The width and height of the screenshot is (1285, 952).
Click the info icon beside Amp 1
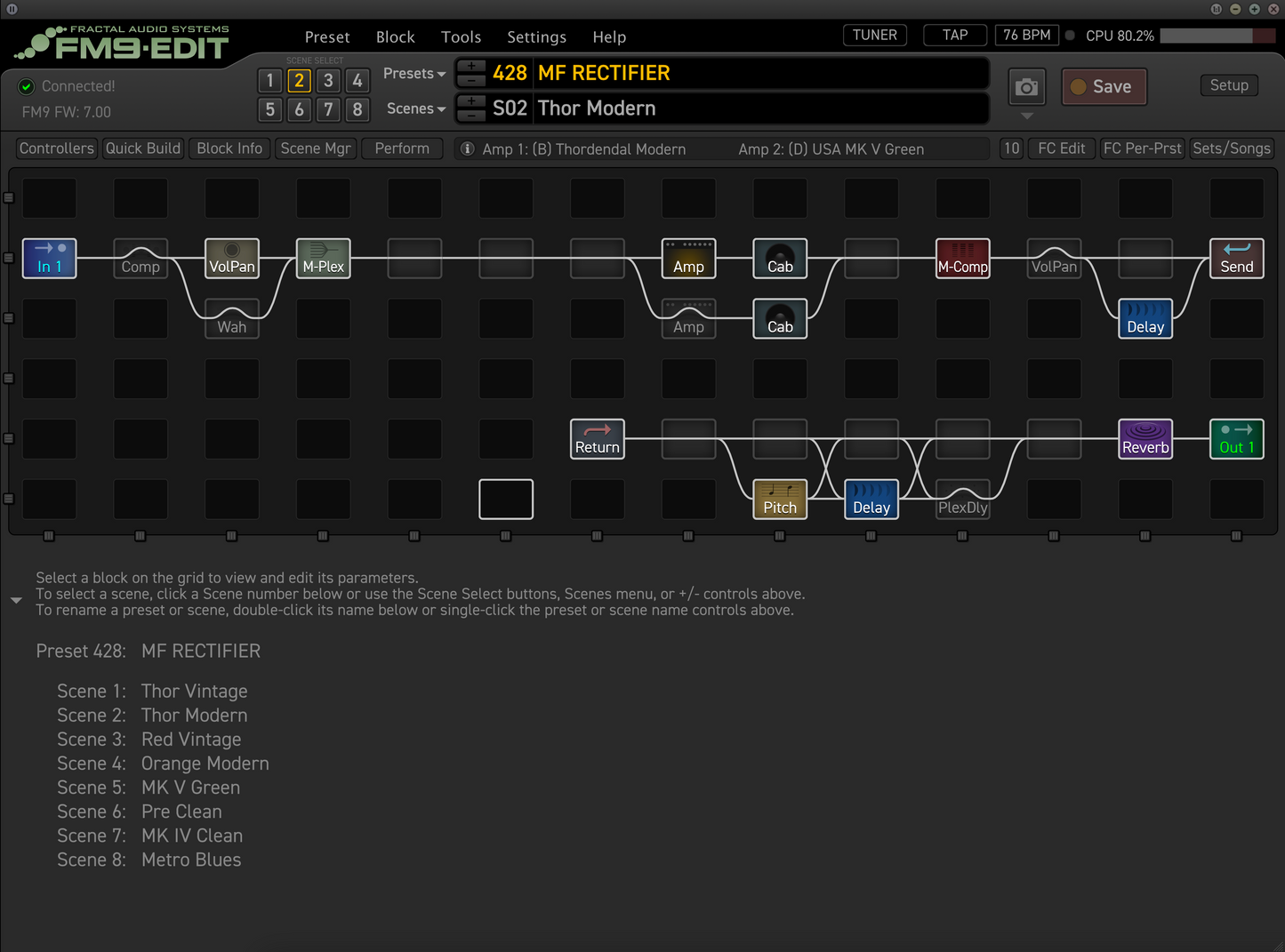click(x=468, y=149)
